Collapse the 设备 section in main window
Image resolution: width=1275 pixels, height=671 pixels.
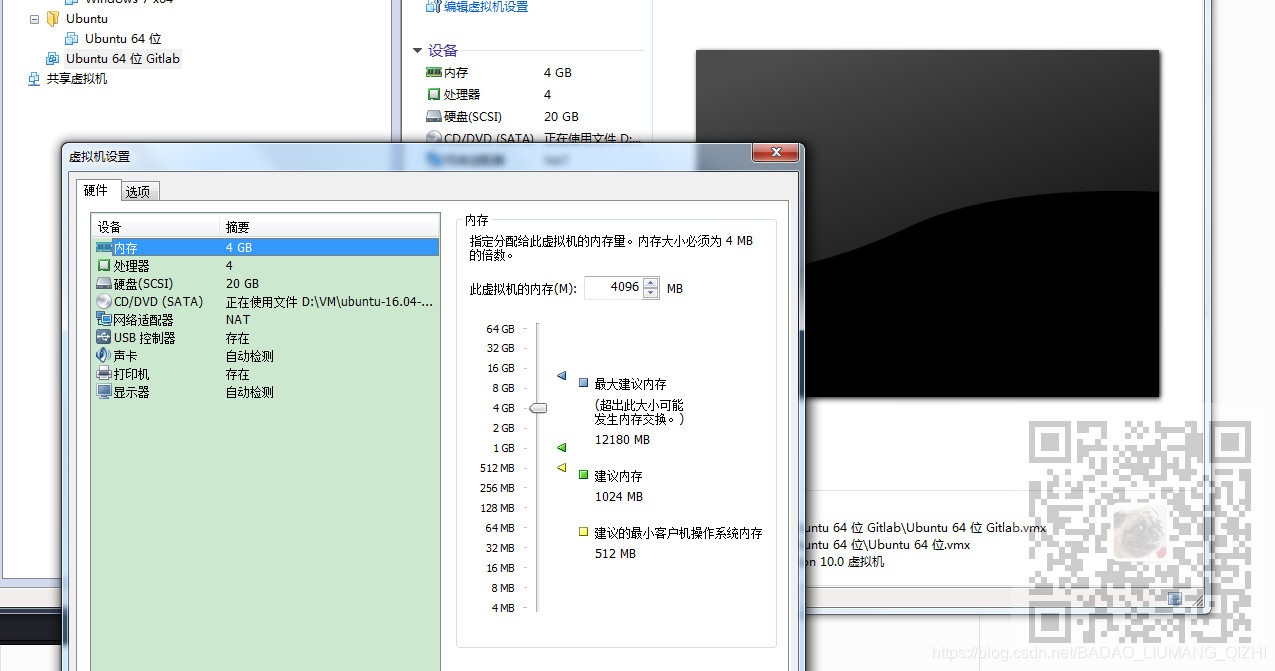pos(417,50)
